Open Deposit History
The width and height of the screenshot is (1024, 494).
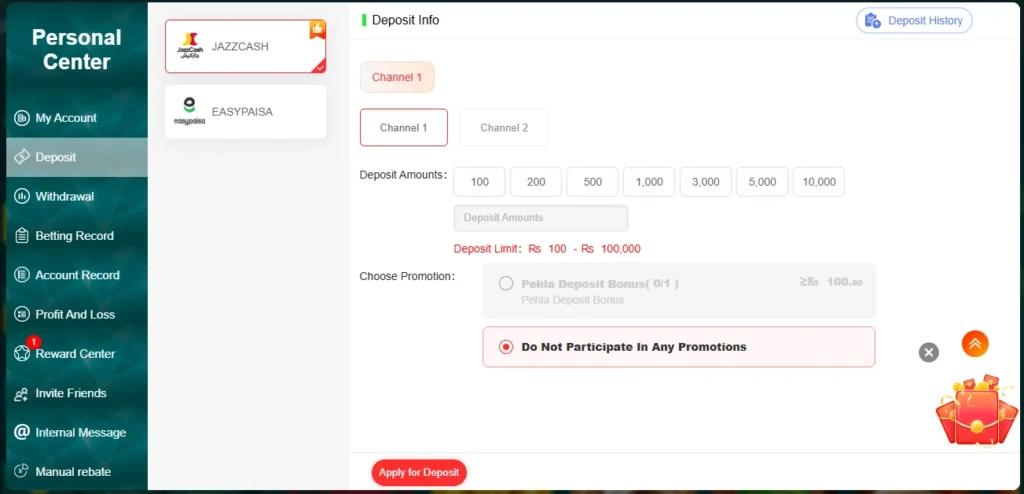pos(914,20)
